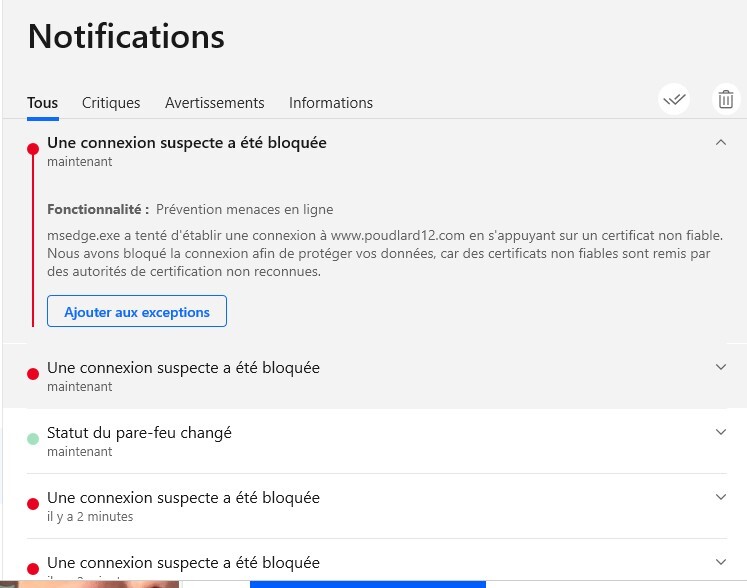Click red dot of the collapsed 'maintenant' connection alert
This screenshot has height=588, width=747.
33,374
